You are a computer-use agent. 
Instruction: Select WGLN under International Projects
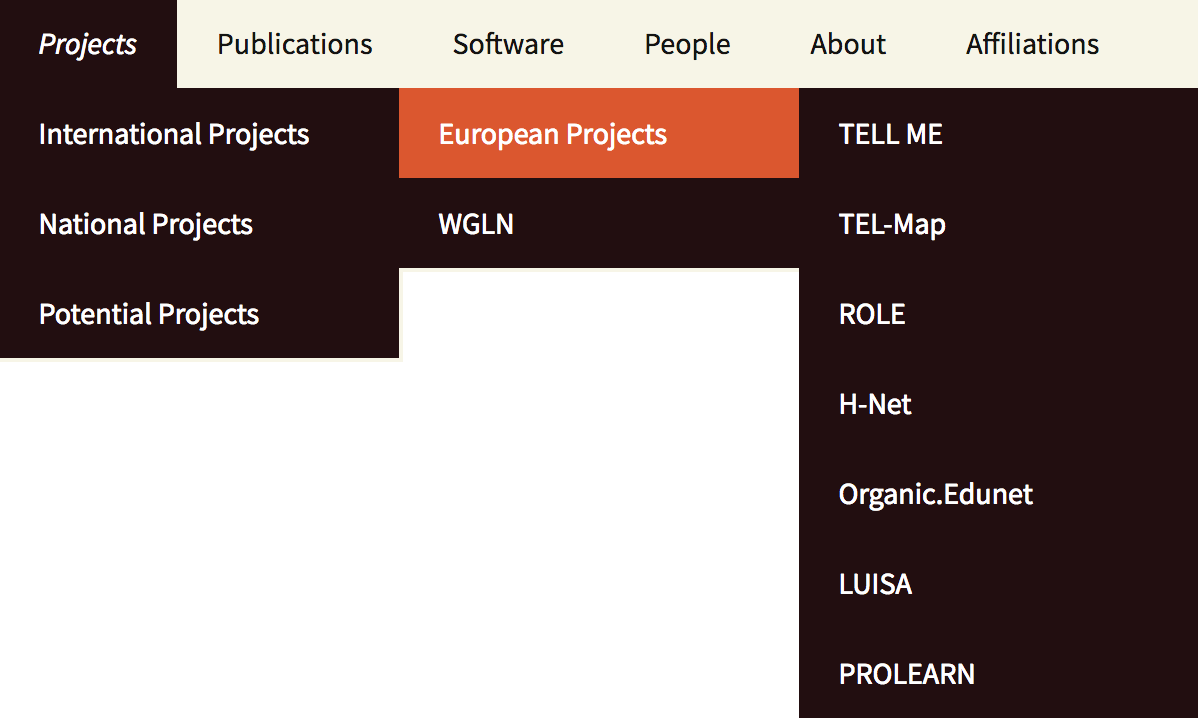[x=476, y=224]
